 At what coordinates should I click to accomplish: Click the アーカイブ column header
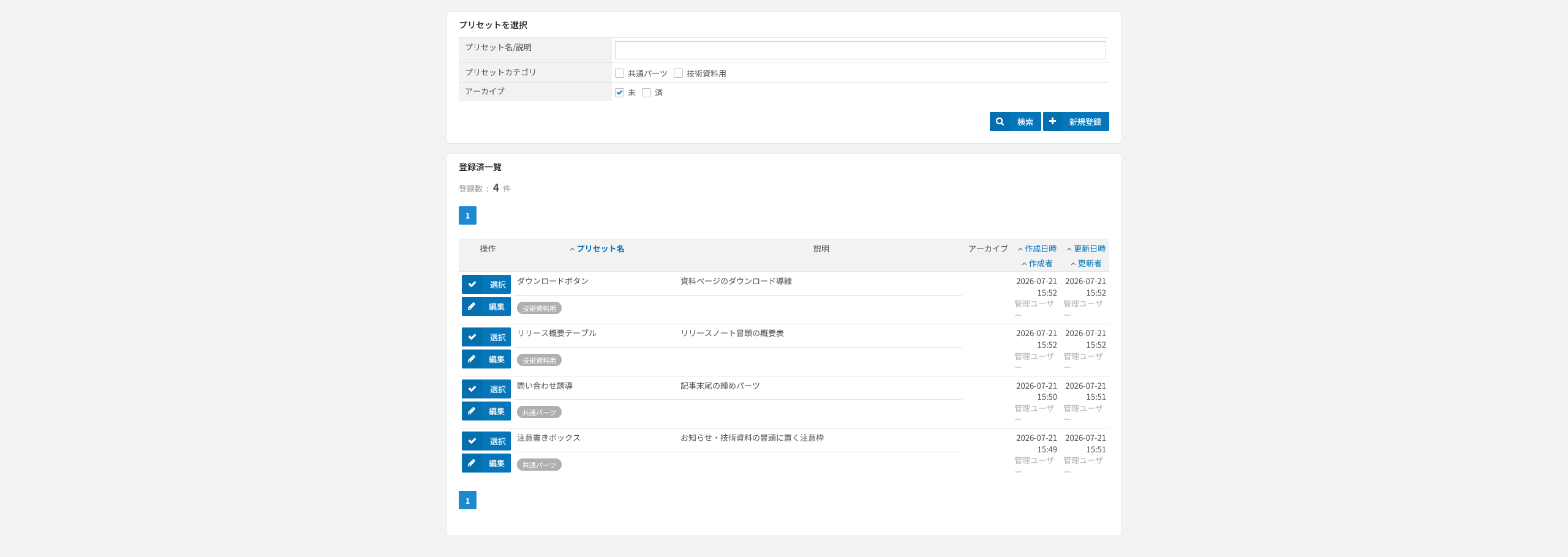point(988,249)
